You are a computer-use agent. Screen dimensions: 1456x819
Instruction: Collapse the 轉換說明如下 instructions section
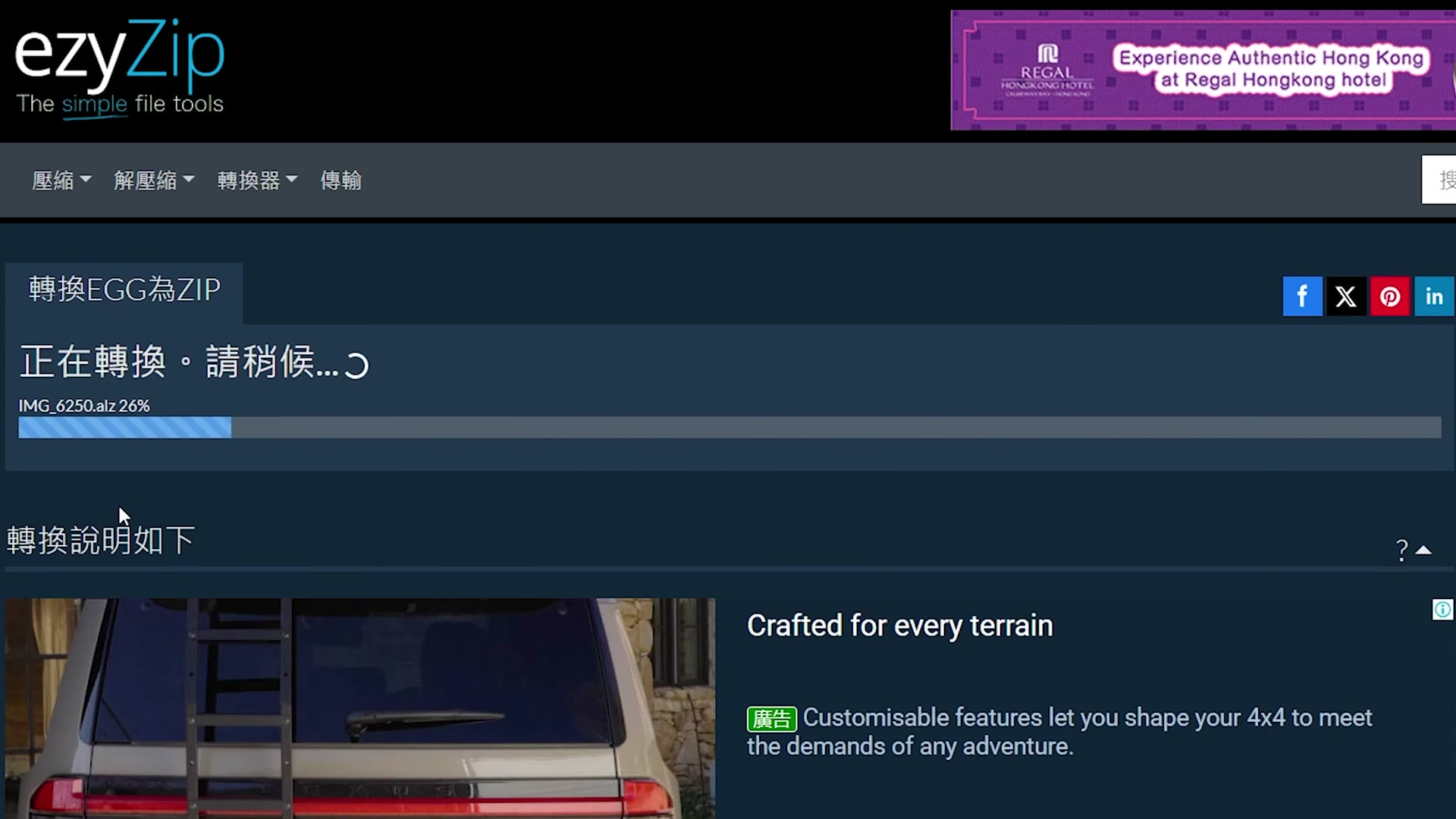click(1424, 550)
